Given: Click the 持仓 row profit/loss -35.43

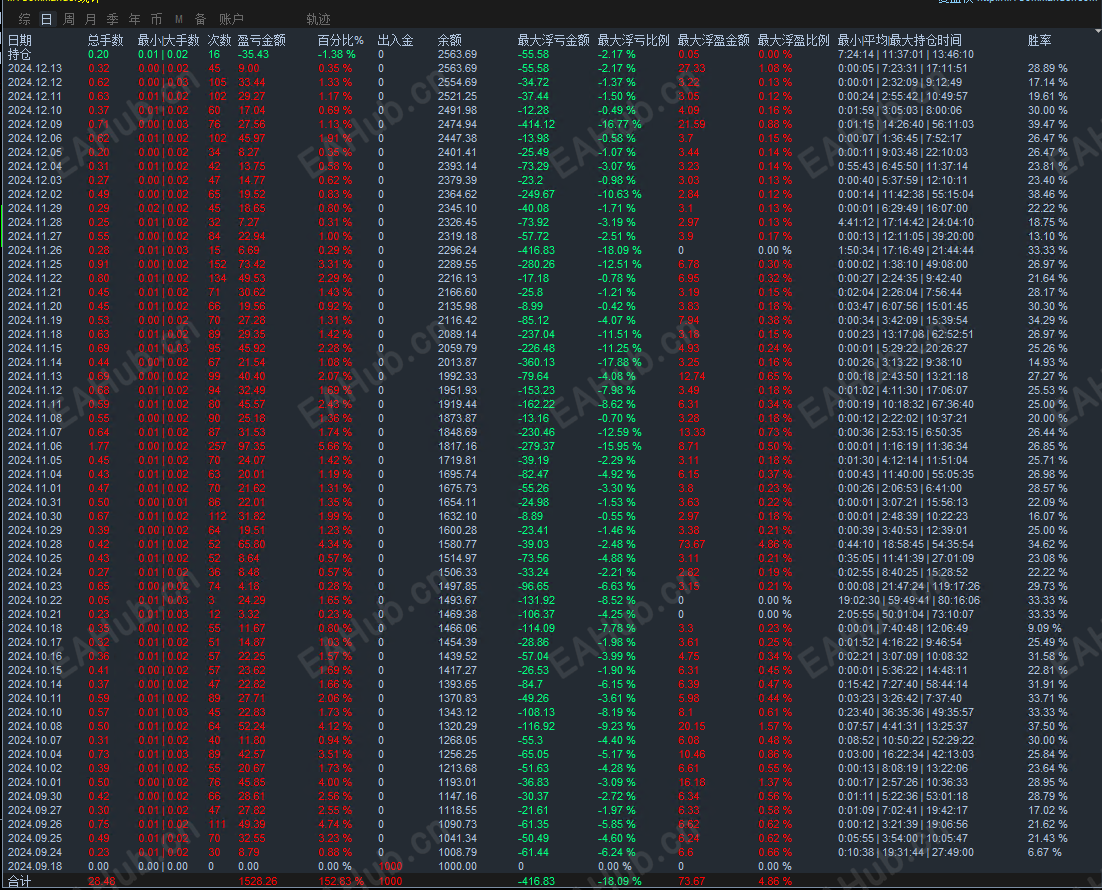Looking at the screenshot, I should pos(253,54).
